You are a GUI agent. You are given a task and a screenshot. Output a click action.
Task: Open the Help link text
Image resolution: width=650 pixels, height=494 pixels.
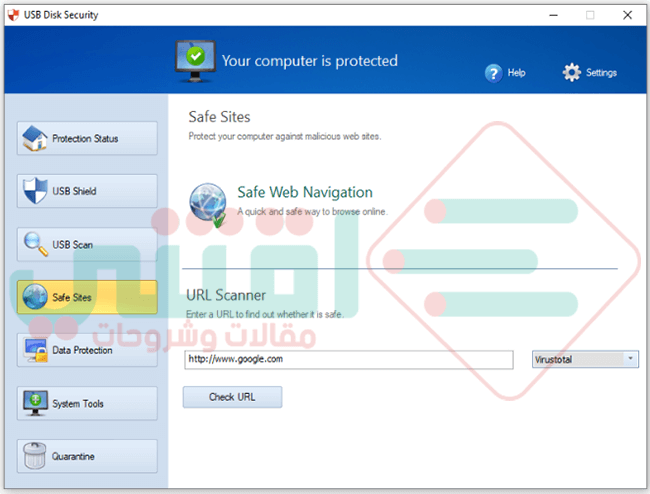pos(517,73)
